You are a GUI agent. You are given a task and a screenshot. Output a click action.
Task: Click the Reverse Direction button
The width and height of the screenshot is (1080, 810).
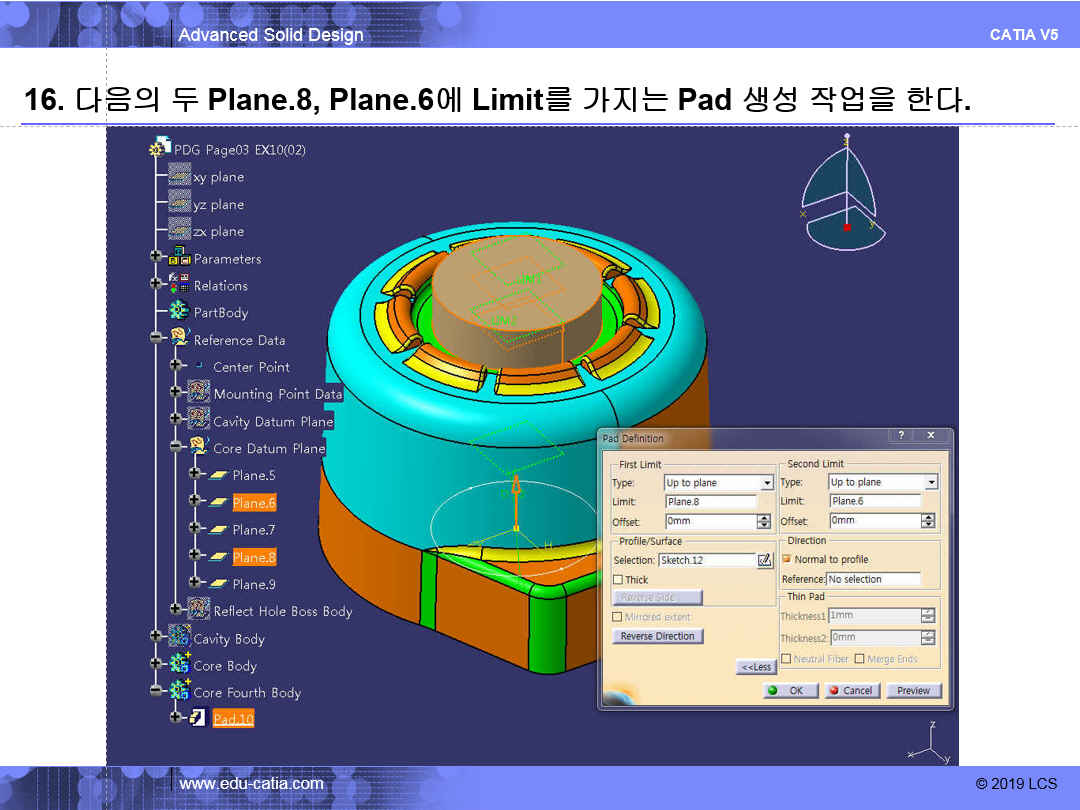pos(657,636)
